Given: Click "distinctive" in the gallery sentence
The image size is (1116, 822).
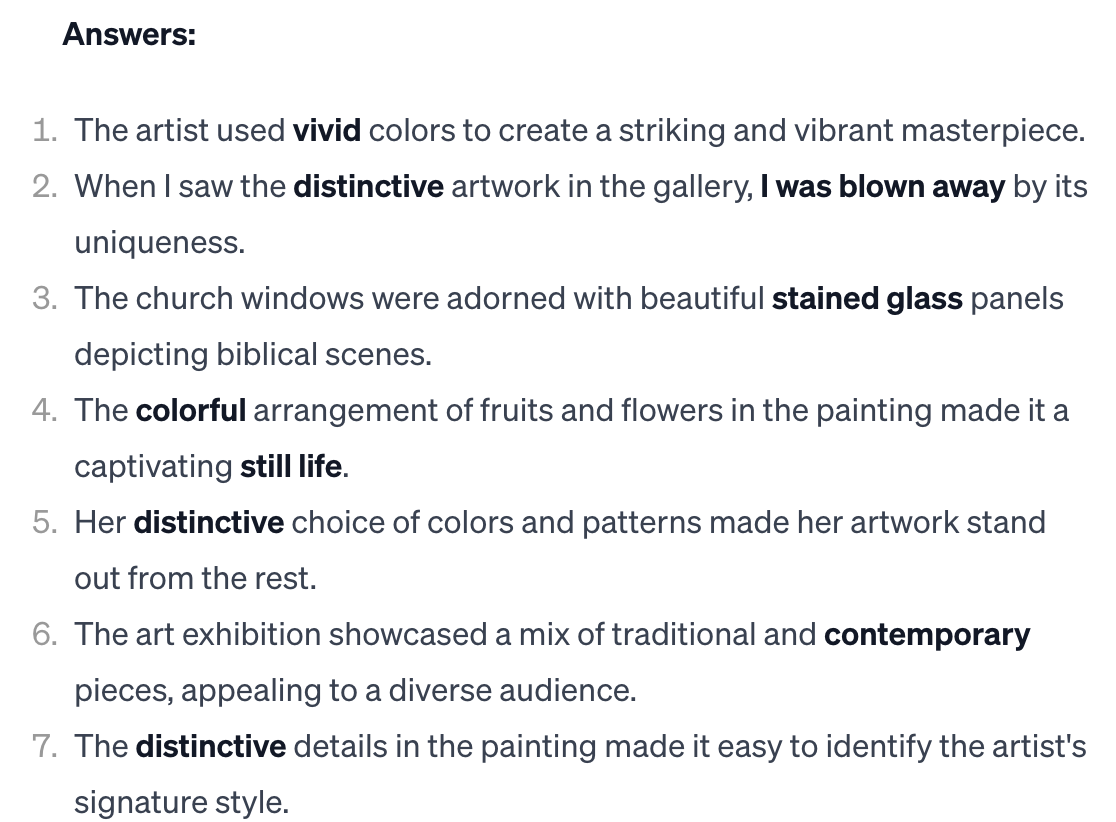Looking at the screenshot, I should point(368,187).
